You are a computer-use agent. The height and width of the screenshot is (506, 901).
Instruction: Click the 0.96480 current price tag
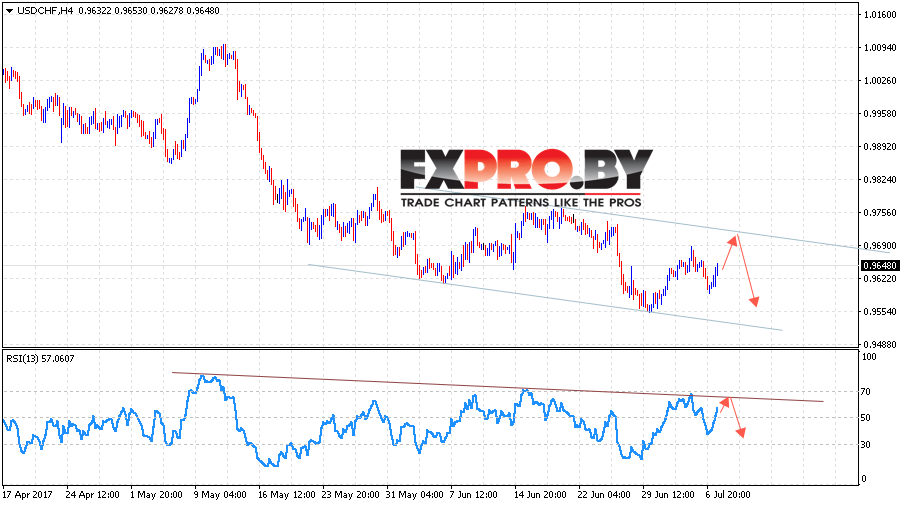click(880, 266)
